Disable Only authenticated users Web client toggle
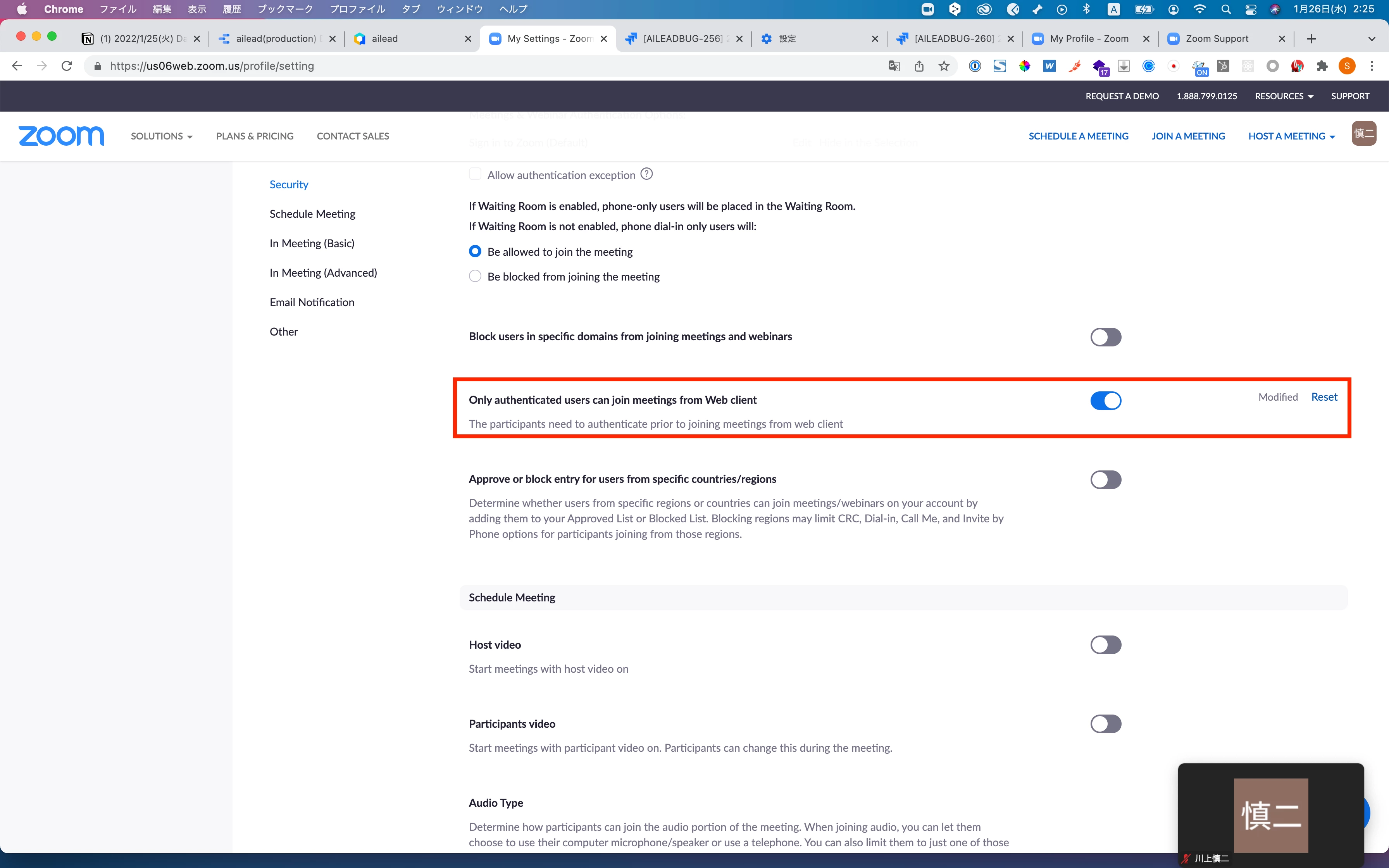This screenshot has height=868, width=1389. click(1105, 400)
